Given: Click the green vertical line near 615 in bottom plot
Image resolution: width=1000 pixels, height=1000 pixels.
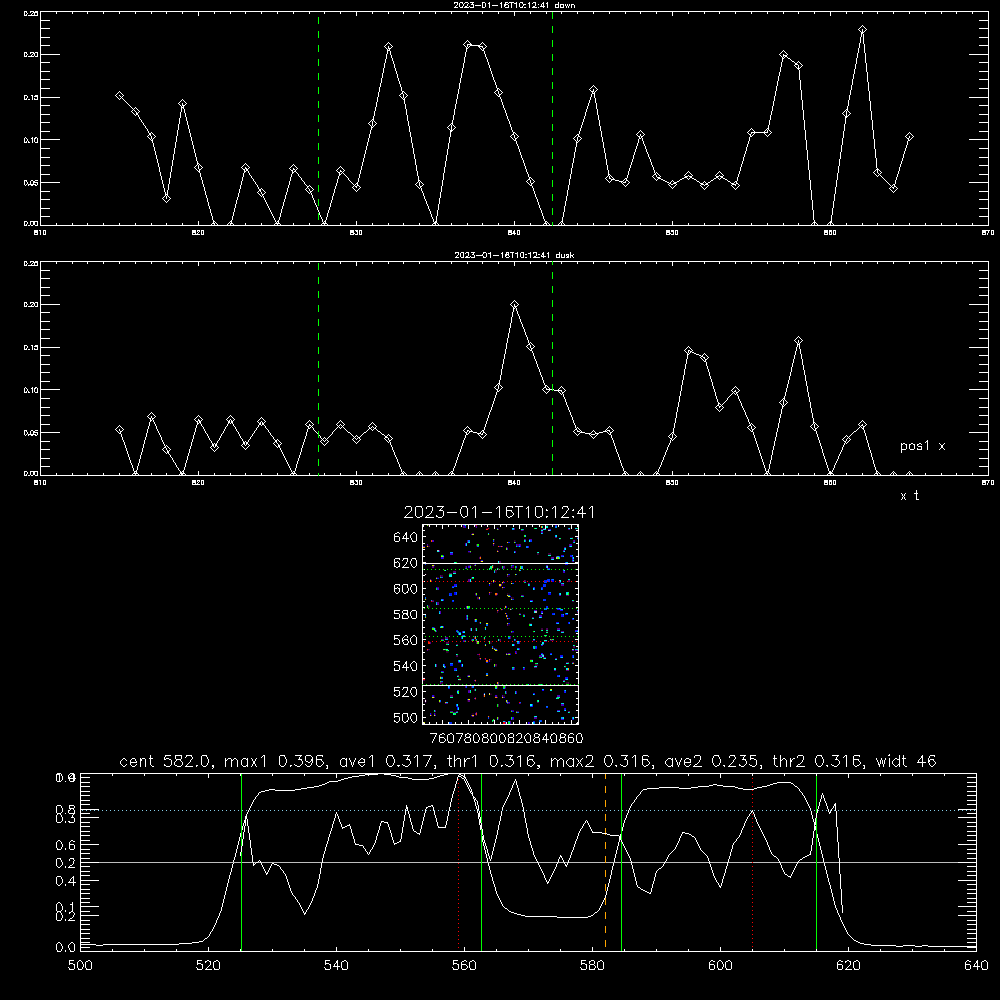Looking at the screenshot, I should (x=816, y=861).
